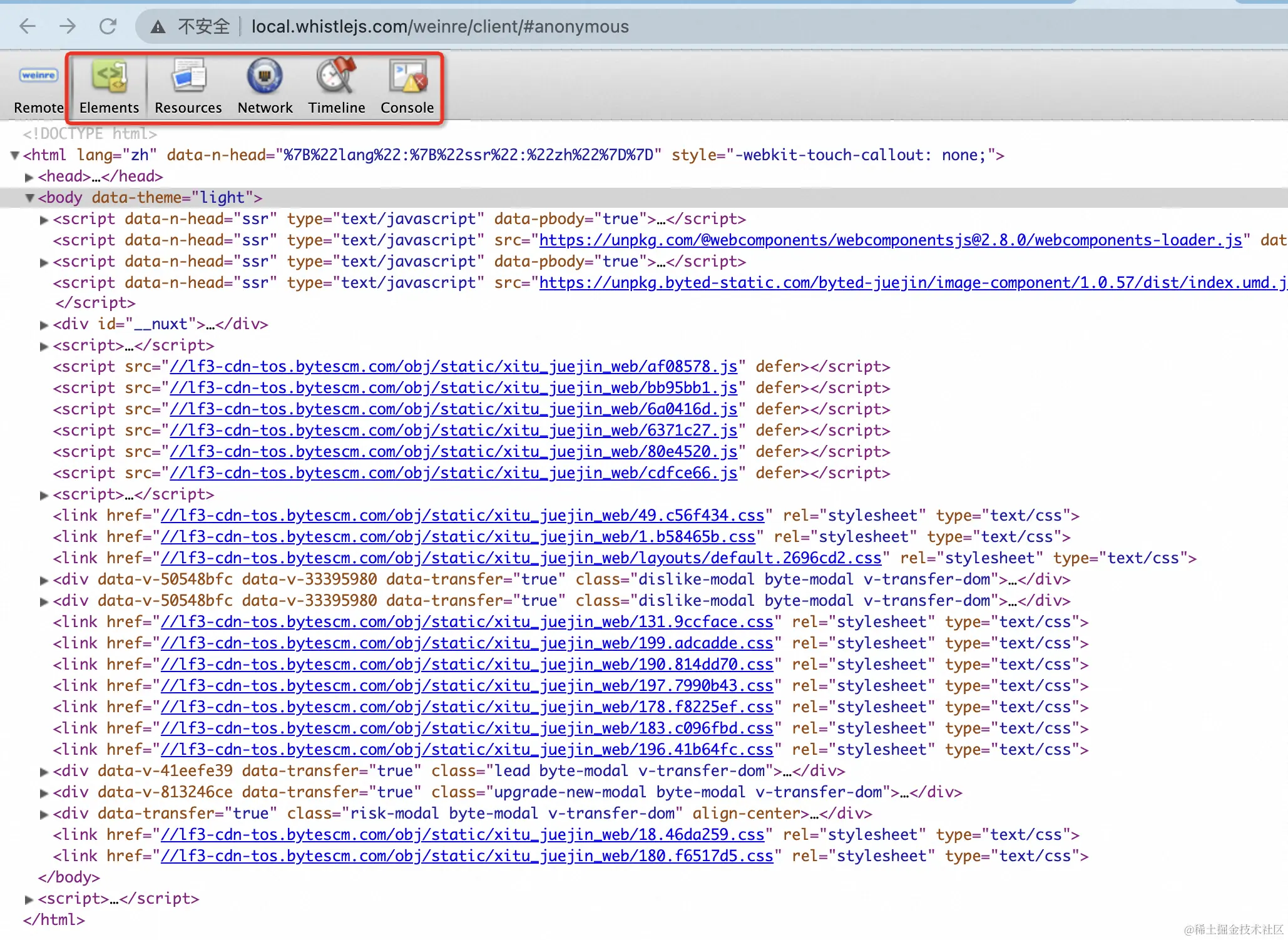1288x940 pixels.
Task: Expand the head element node
Action: 29,178
